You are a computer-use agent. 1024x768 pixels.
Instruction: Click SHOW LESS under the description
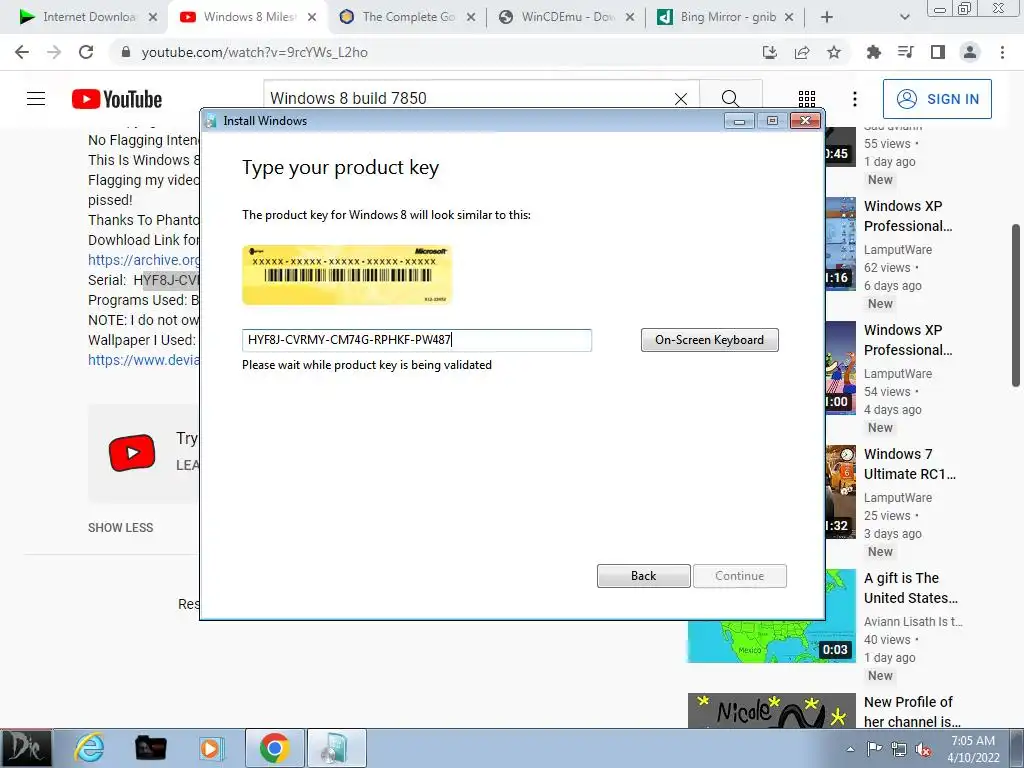[121, 528]
